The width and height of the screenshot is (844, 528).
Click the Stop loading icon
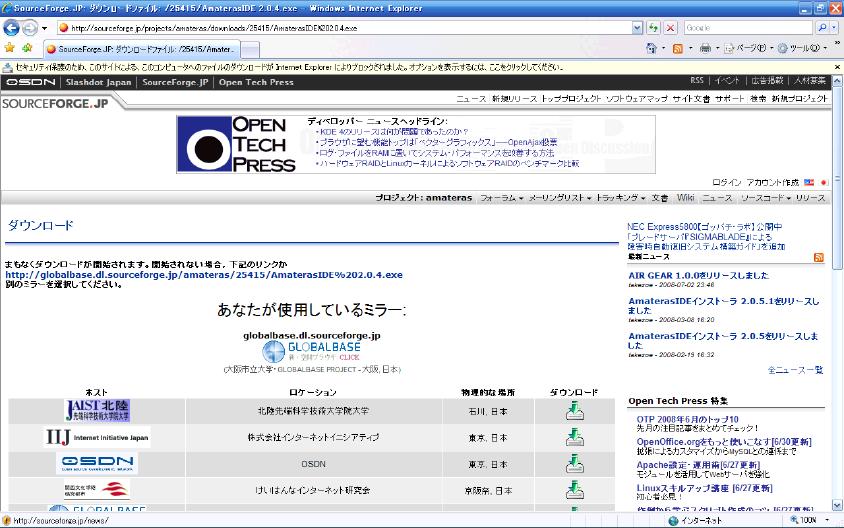pyautogui.click(x=670, y=28)
